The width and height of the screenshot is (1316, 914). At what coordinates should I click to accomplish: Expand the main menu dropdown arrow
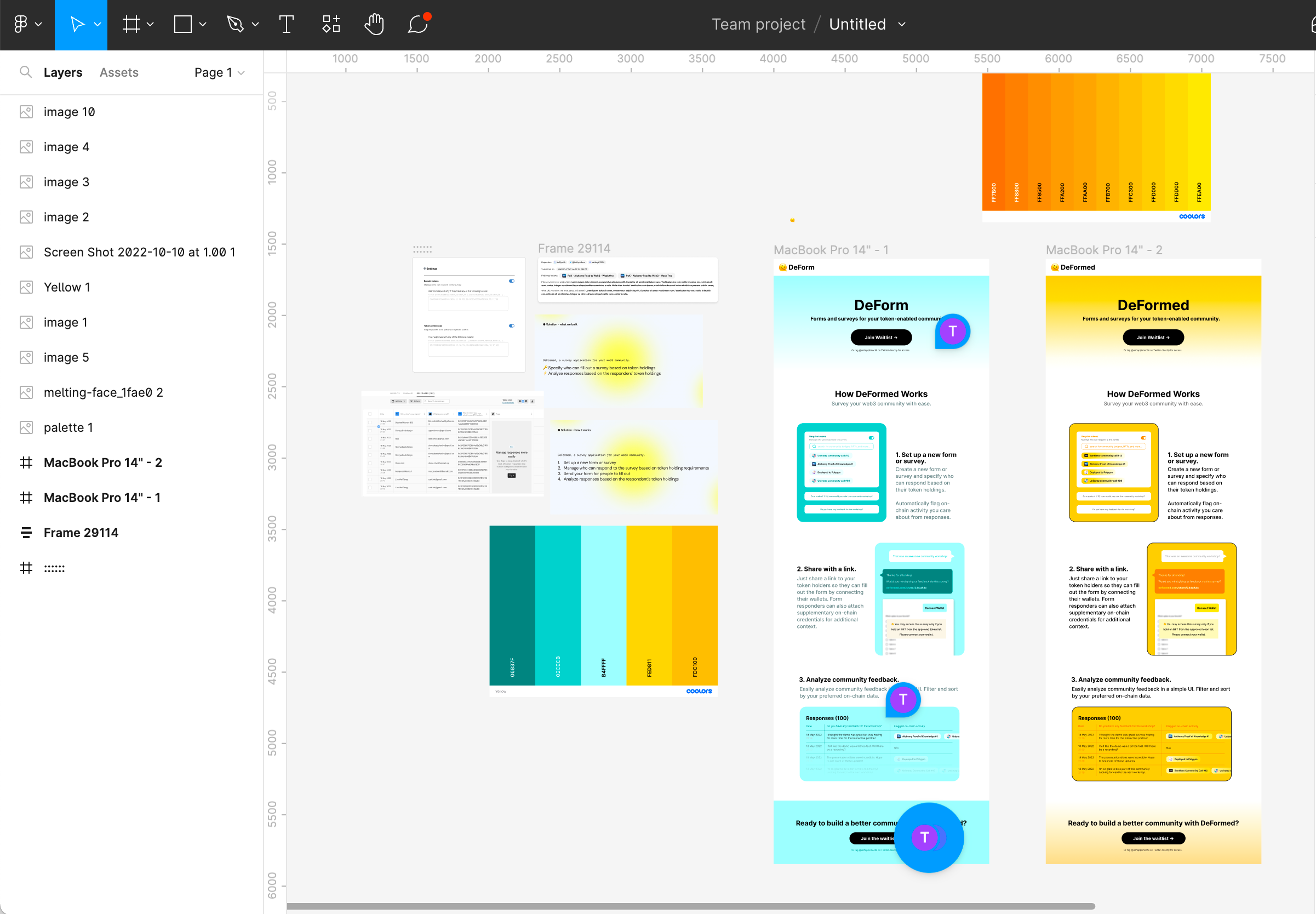coord(38,24)
